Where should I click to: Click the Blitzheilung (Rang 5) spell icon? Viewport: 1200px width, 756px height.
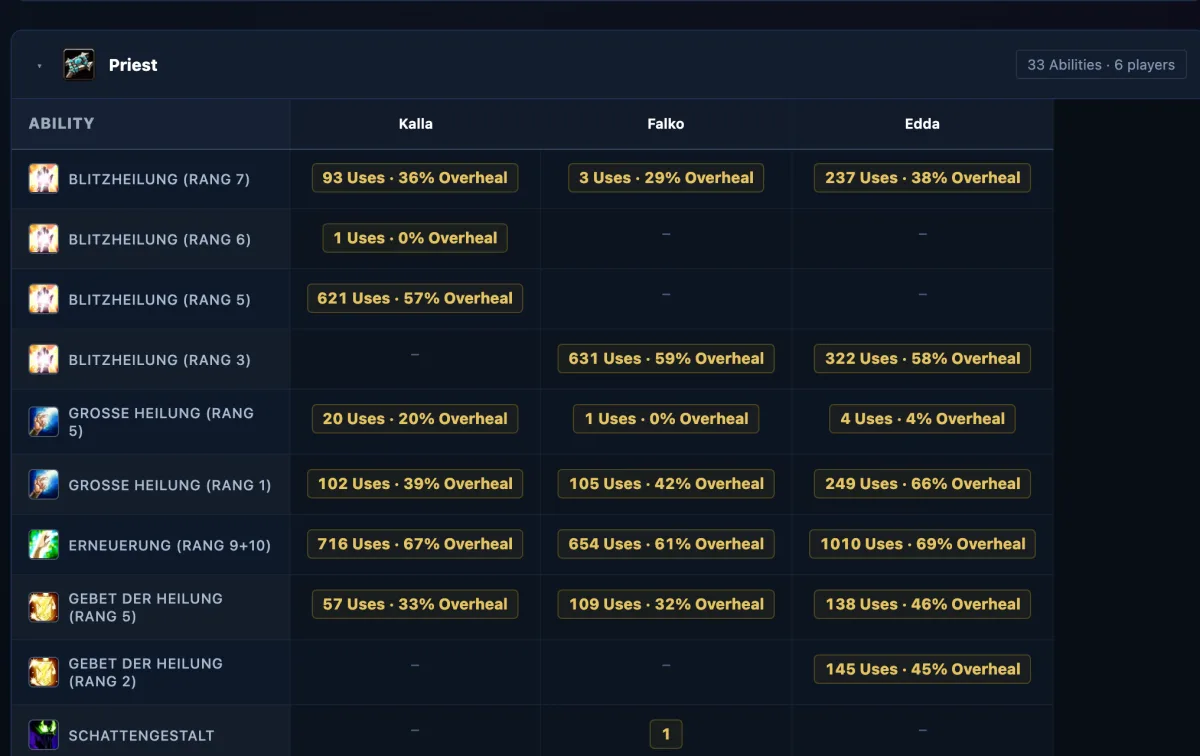click(x=44, y=299)
